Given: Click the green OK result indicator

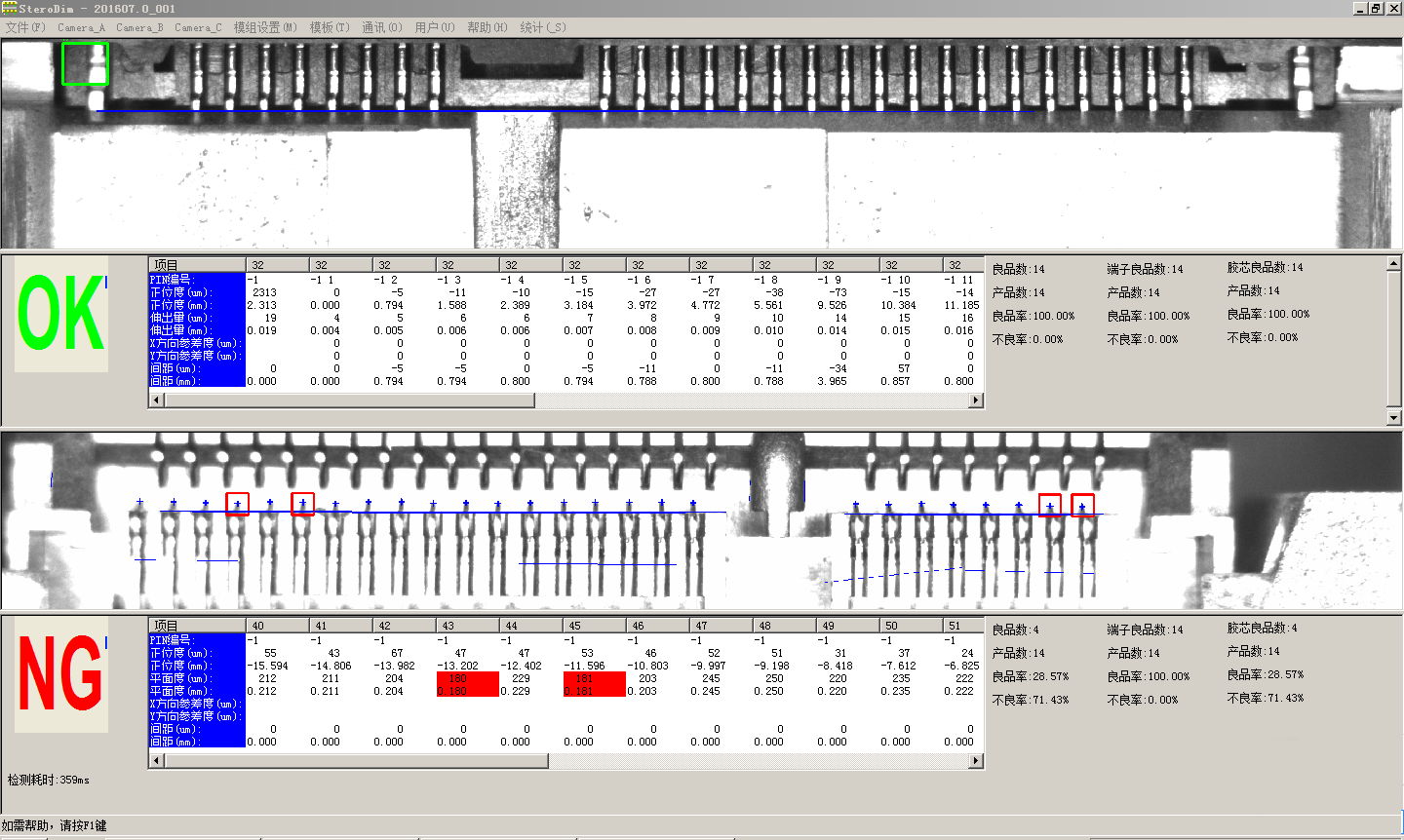Looking at the screenshot, I should point(61,314).
